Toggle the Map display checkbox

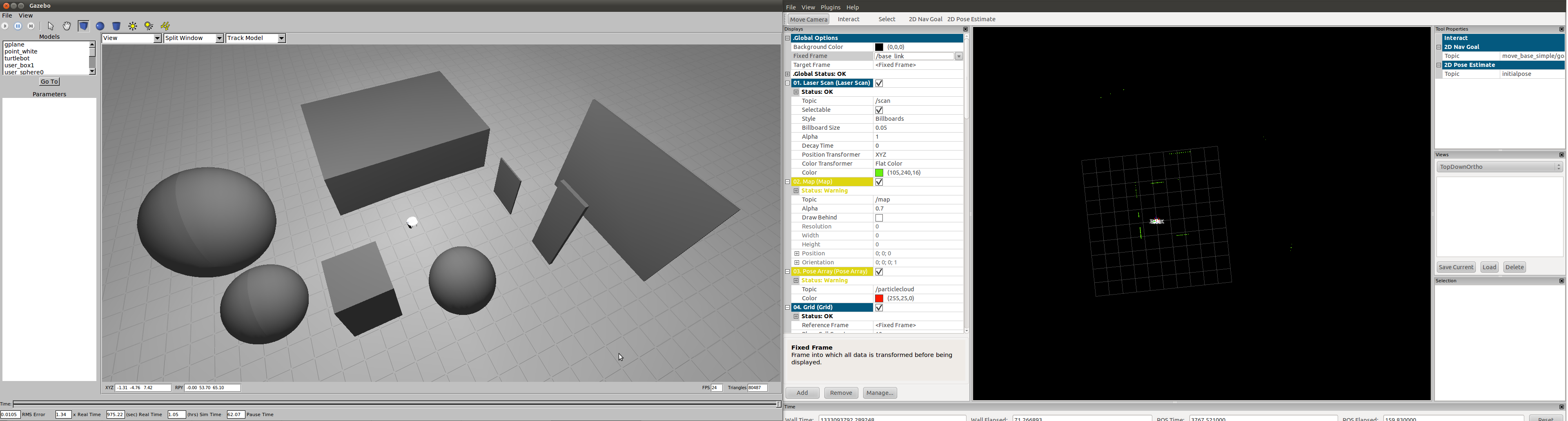(879, 182)
